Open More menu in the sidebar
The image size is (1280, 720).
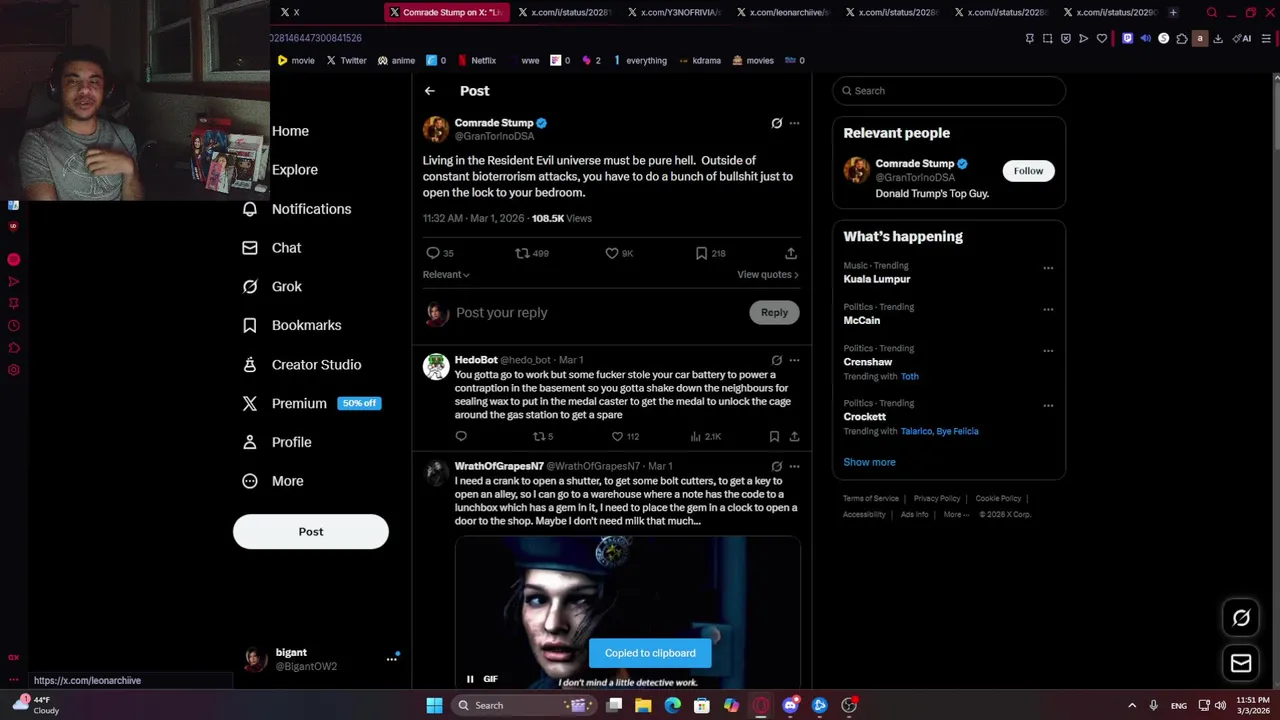tap(273, 481)
